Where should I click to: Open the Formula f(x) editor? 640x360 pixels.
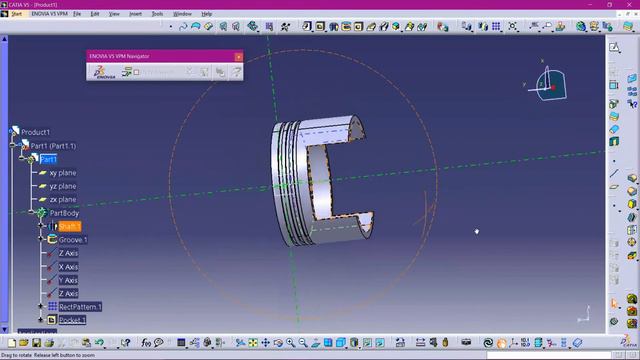[146, 343]
